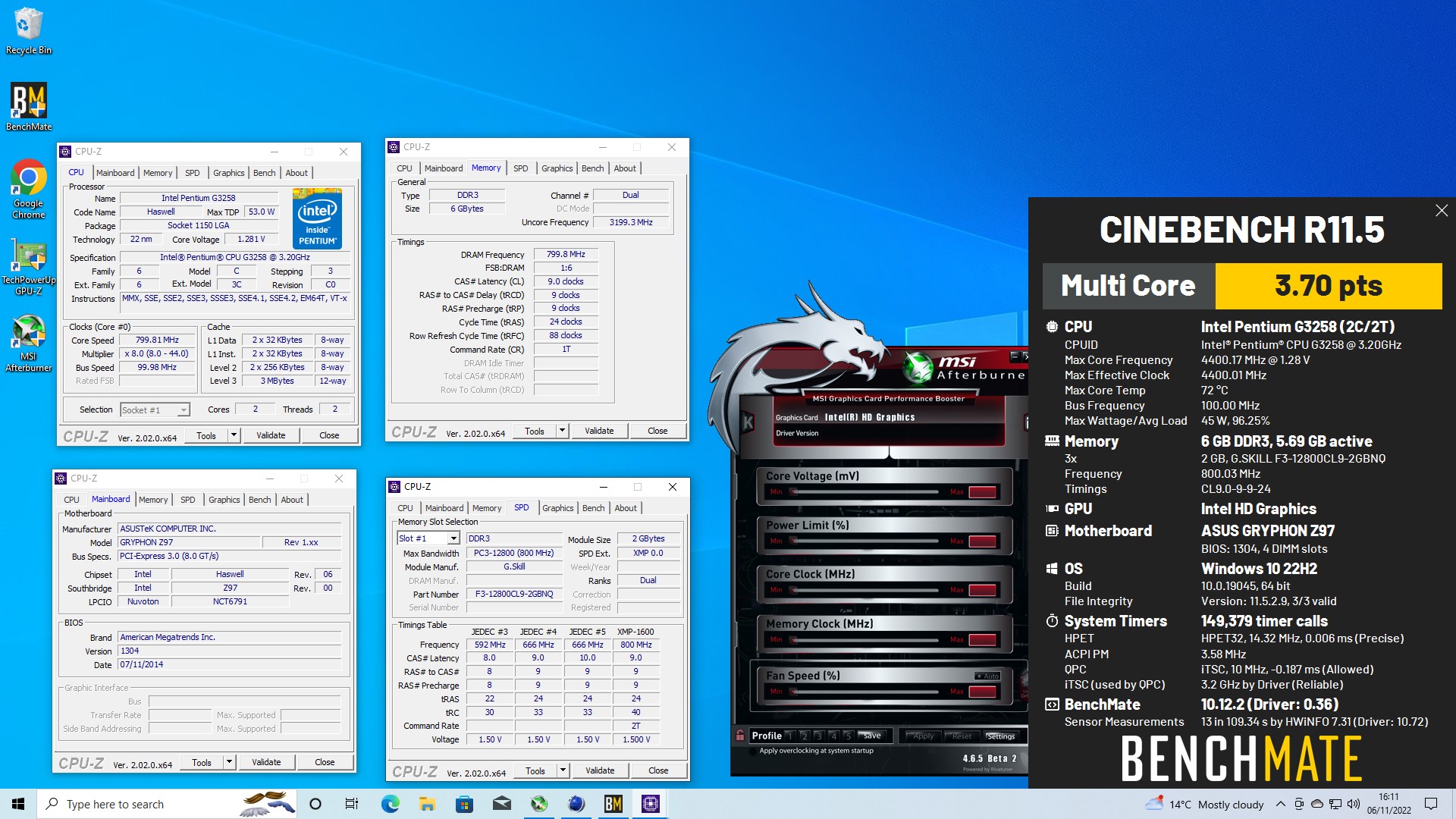Open Microsoft Edge from the taskbar
1456x819 pixels.
click(x=390, y=804)
